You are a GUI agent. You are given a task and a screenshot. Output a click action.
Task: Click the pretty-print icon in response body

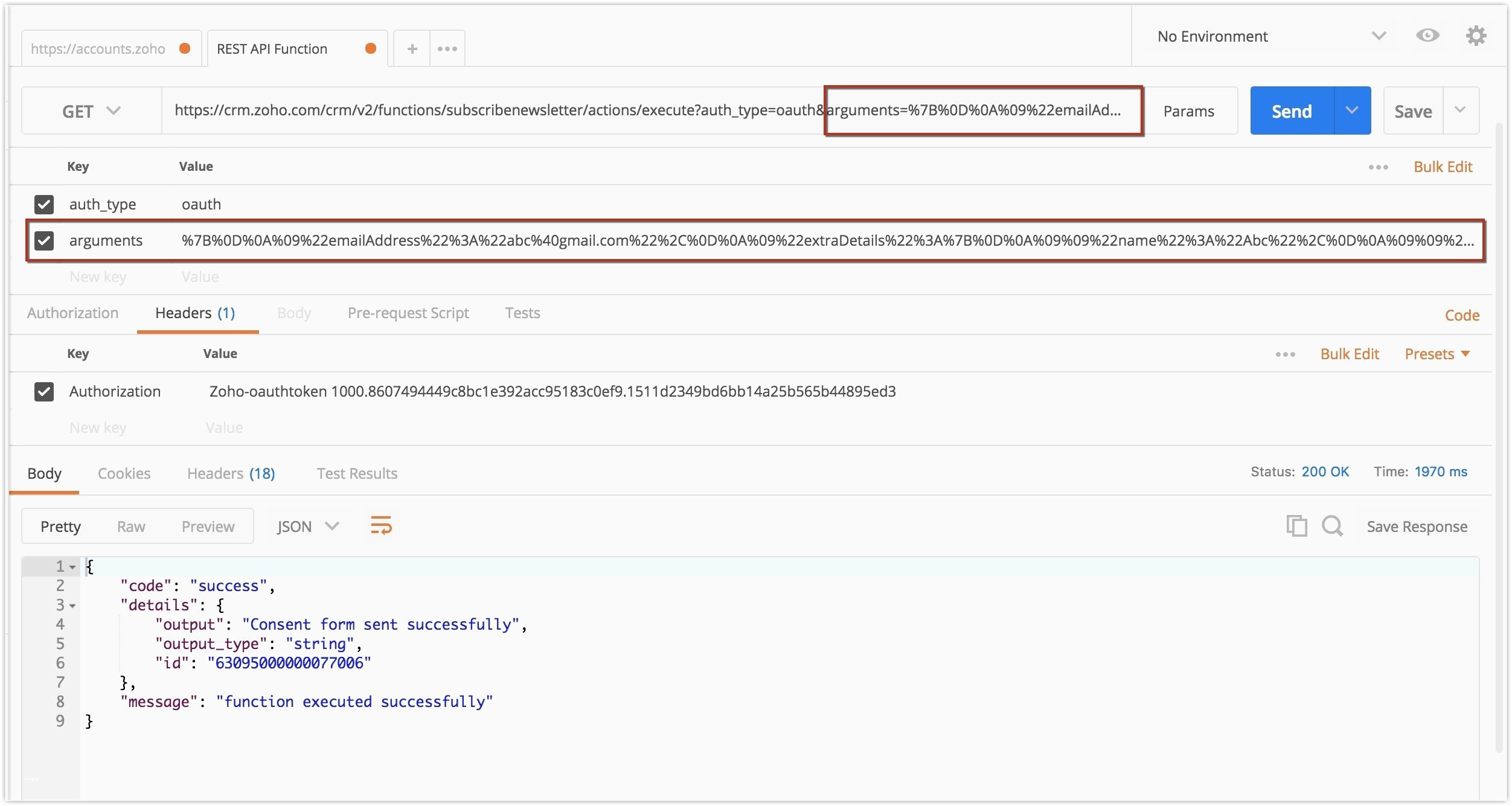coord(380,526)
